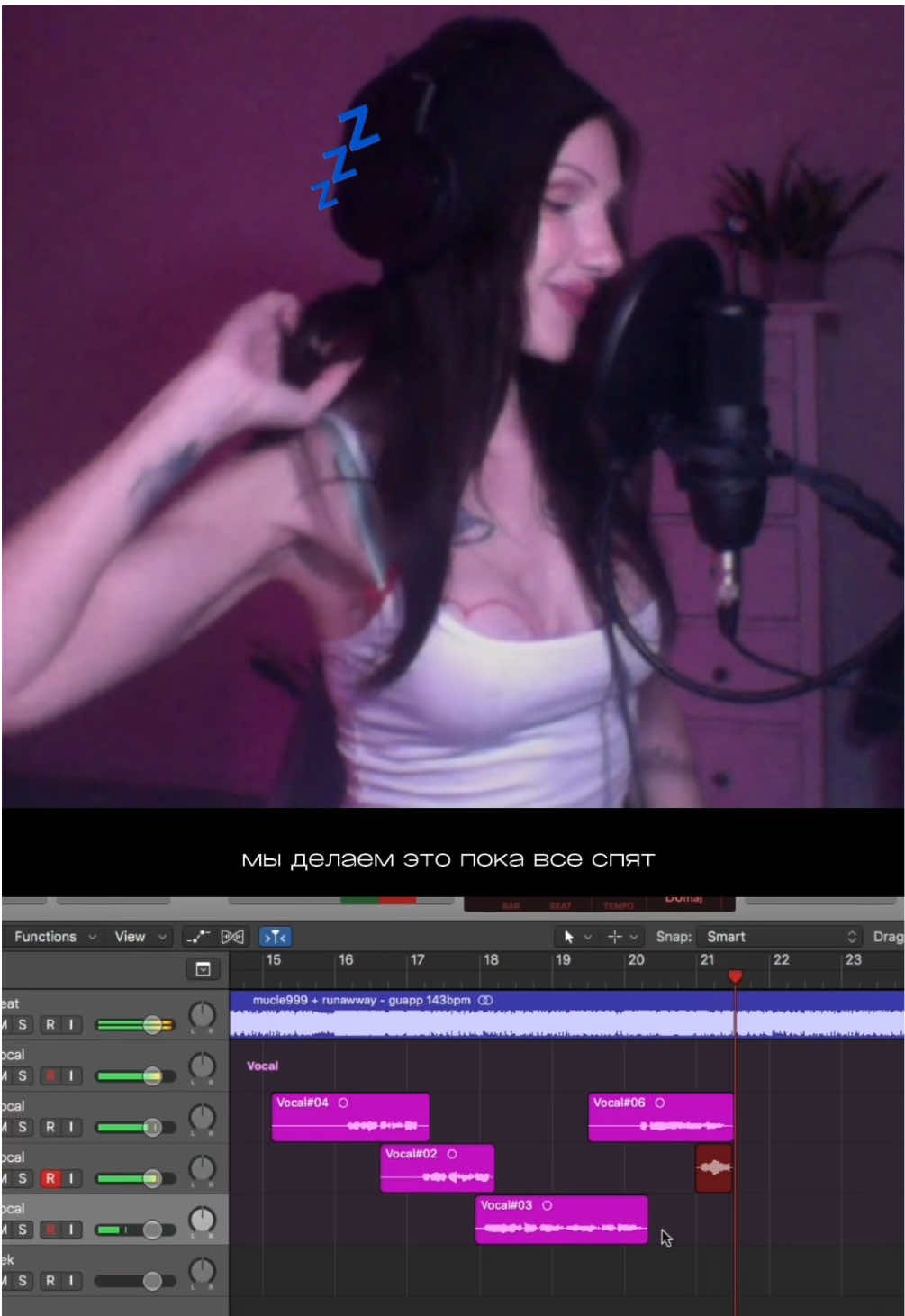Click pan knob of Vocal#04 track
Viewport: 905px width, 1316px height.
tap(202, 1118)
